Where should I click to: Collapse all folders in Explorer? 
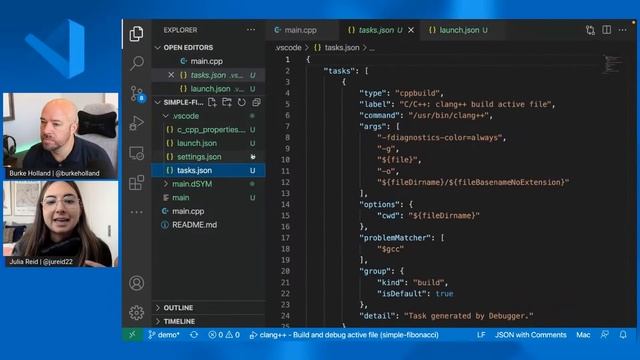click(256, 102)
